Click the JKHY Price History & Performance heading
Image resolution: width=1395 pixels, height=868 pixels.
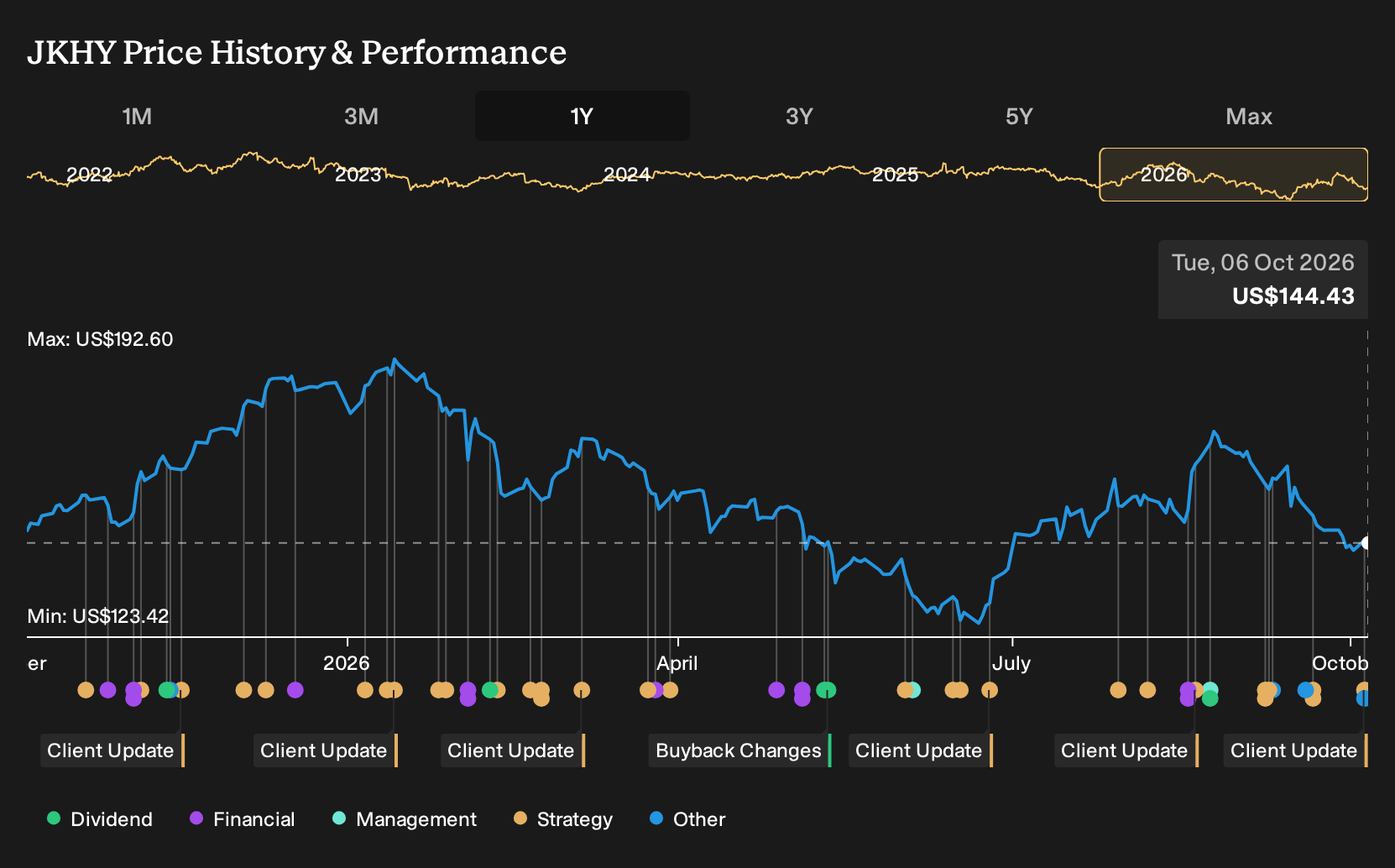click(297, 52)
